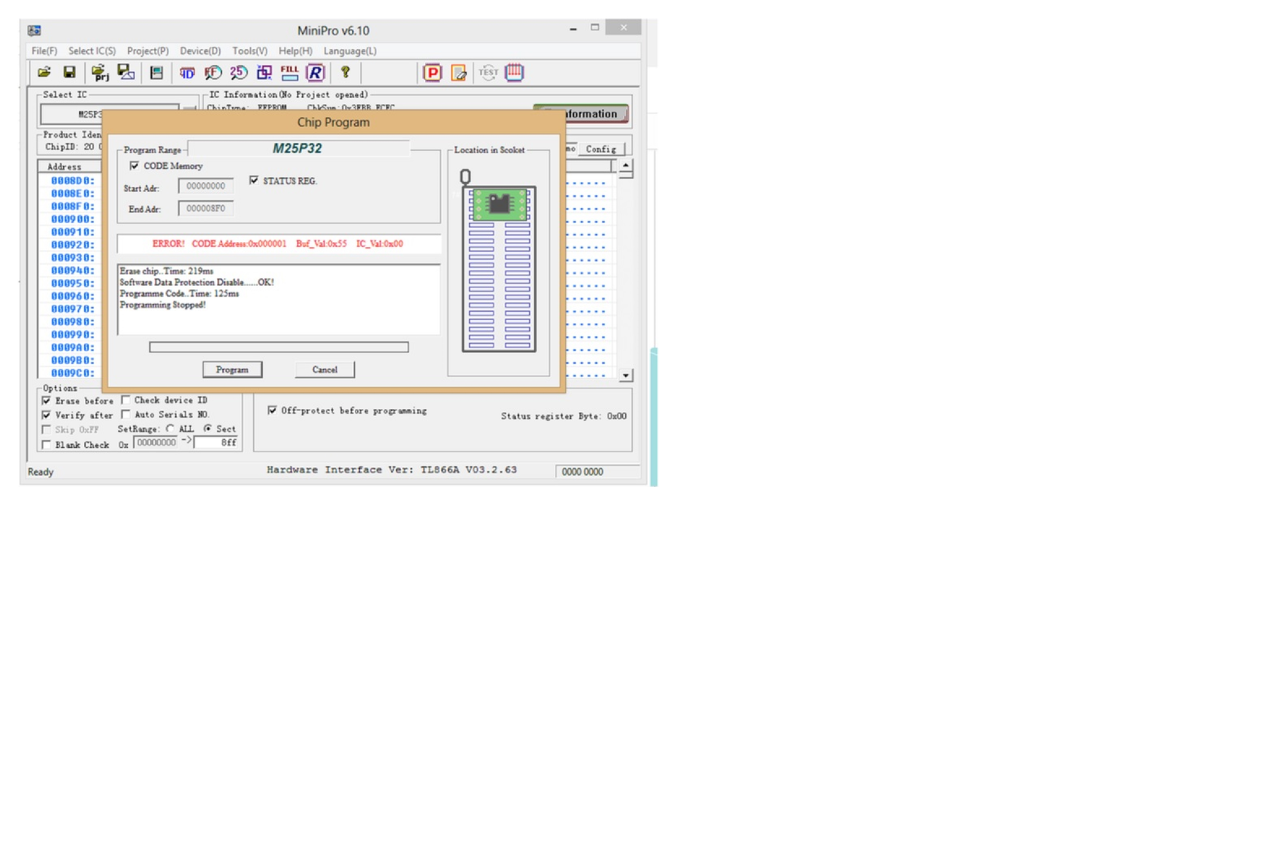The image size is (1280, 853).
Task: Select the Sect SetRange radio button
Action: click(207, 429)
